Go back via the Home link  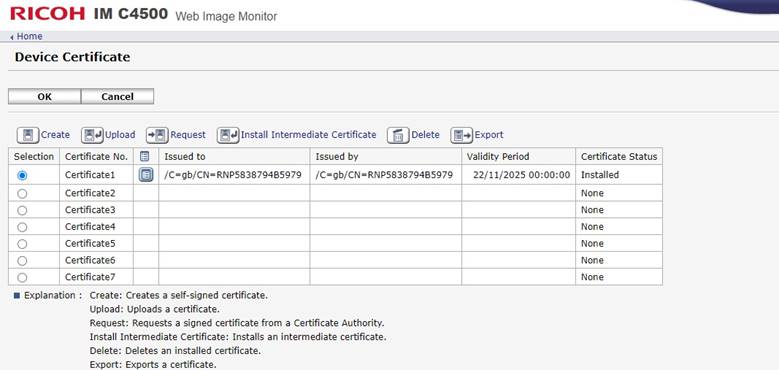click(x=26, y=36)
